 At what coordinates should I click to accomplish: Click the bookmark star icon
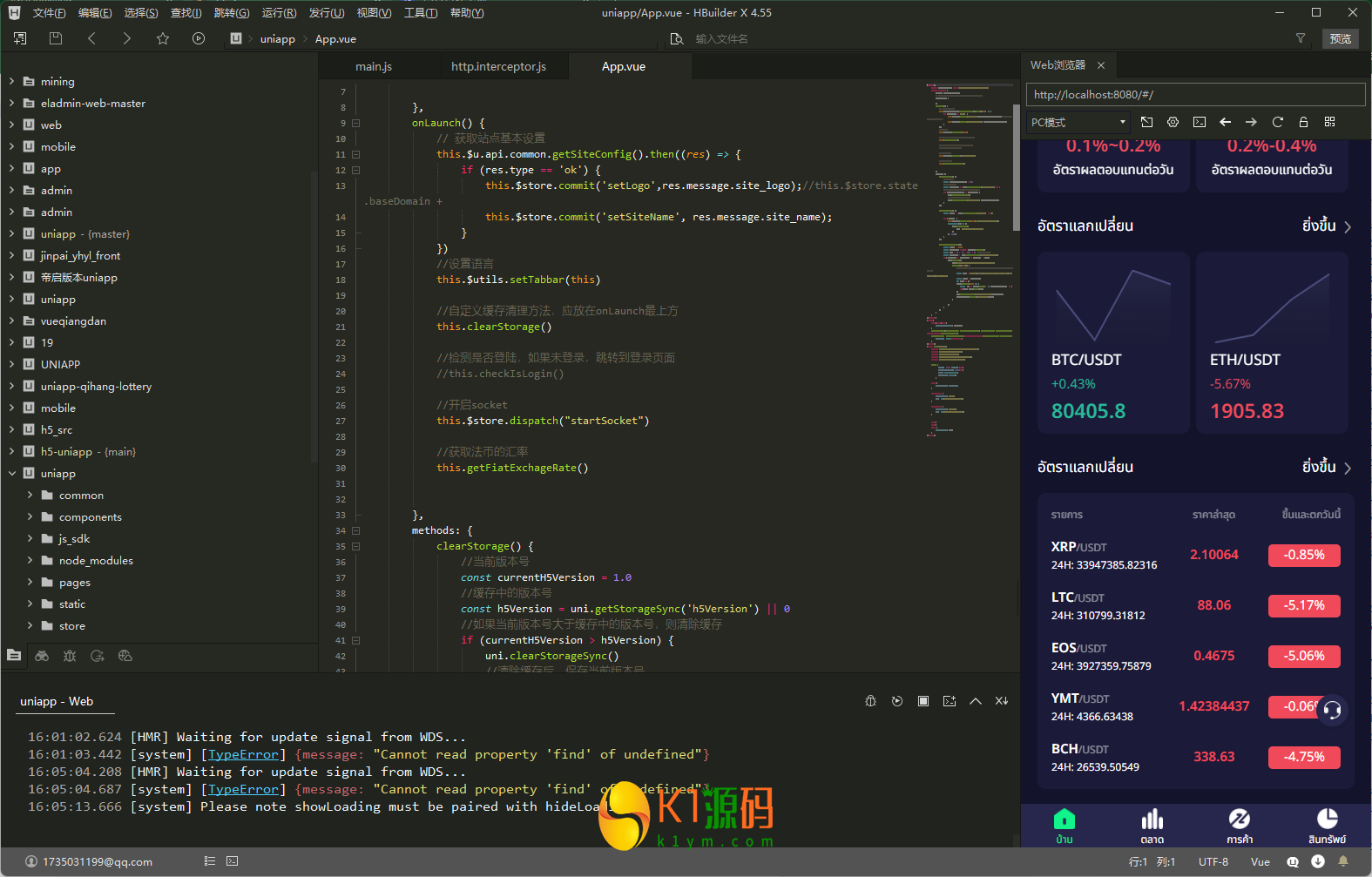point(163,38)
